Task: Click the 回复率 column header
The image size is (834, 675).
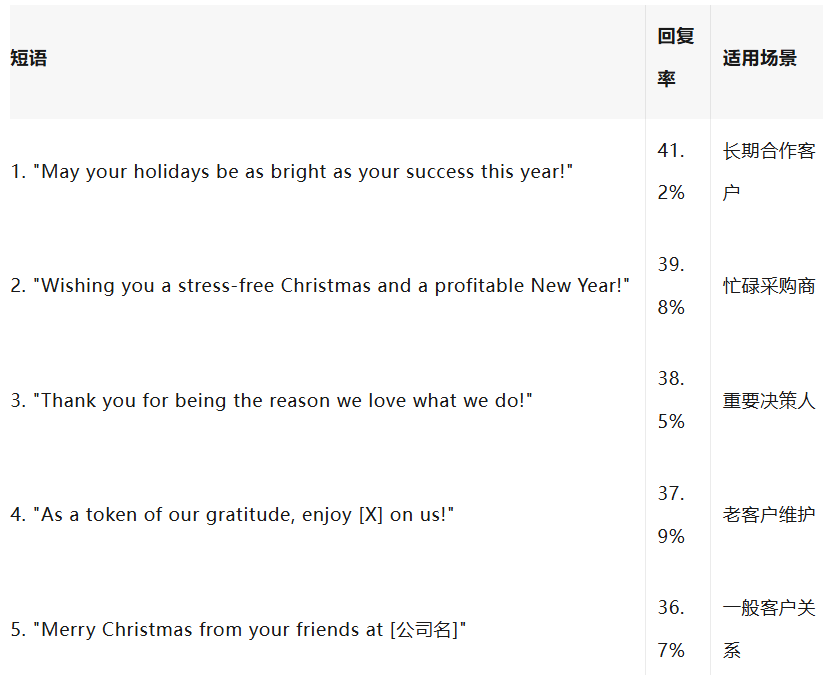Action: 675,58
